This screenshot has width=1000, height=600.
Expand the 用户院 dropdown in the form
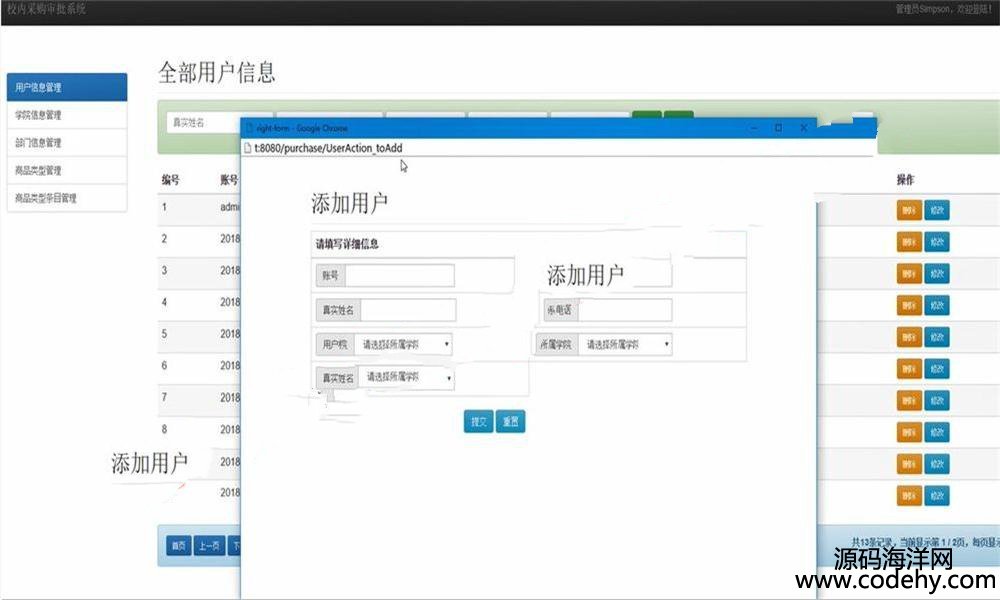[x=403, y=344]
